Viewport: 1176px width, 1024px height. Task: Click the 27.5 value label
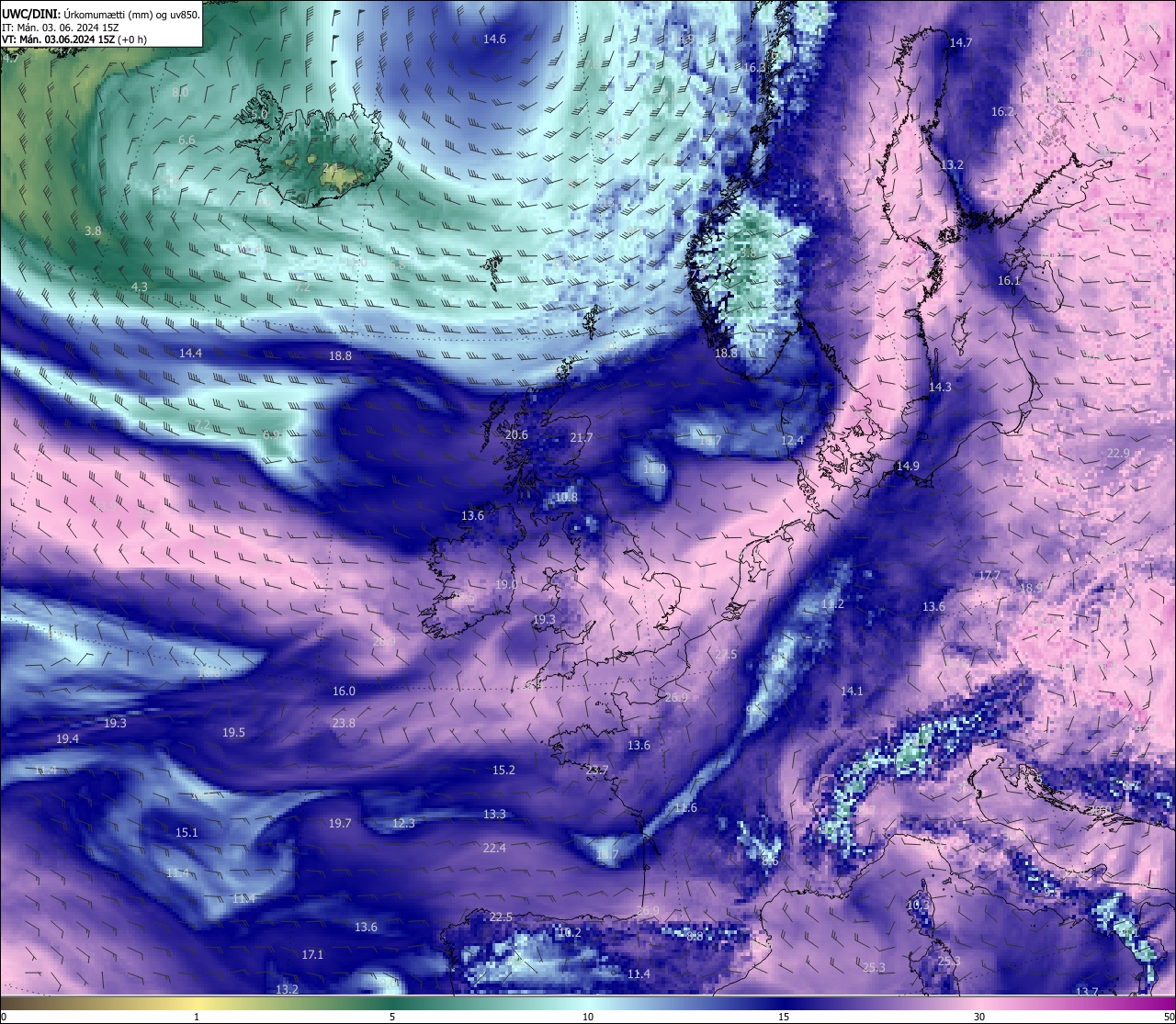click(726, 654)
